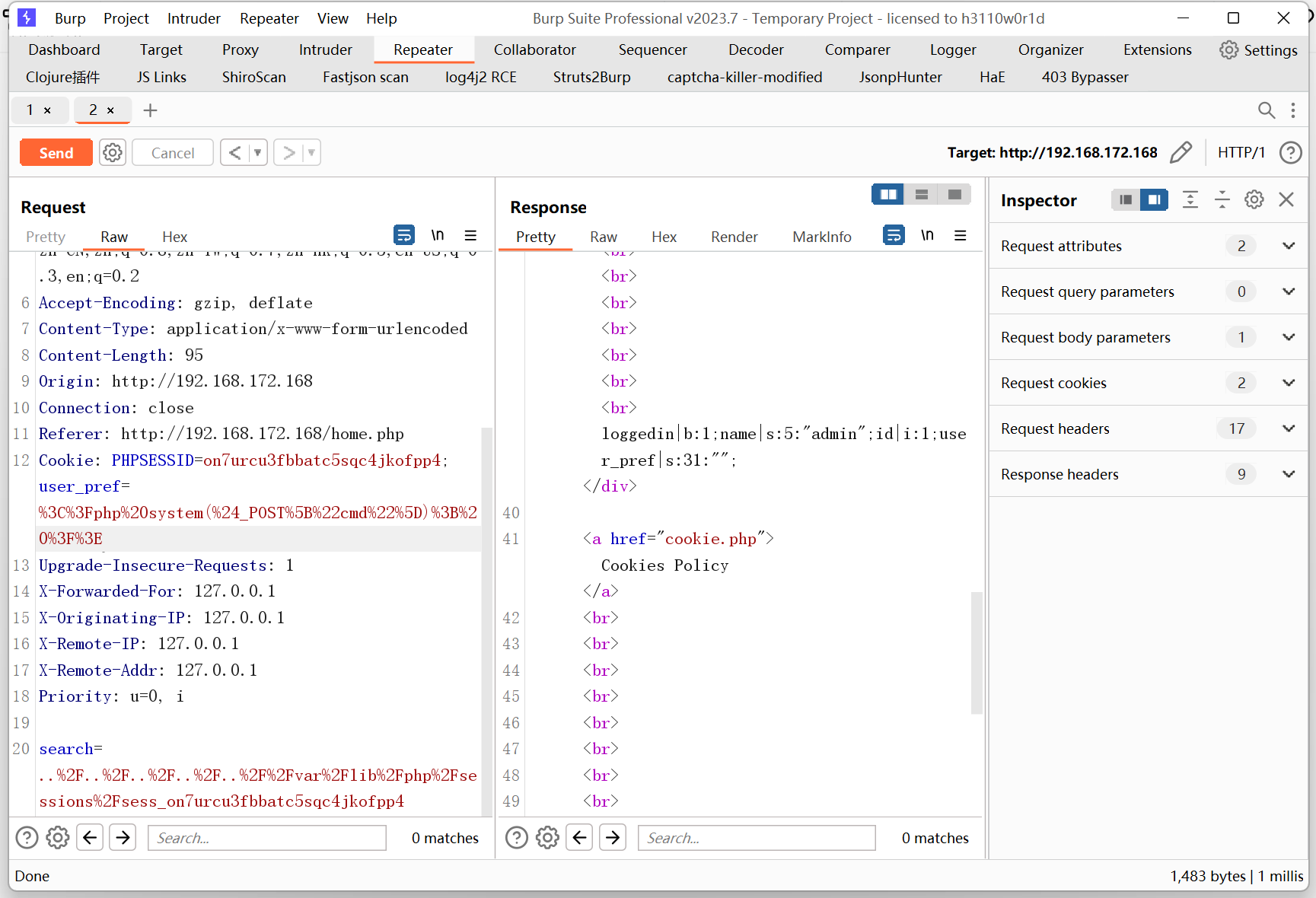Open the Response Render tab
This screenshot has height=898, width=1316.
pyautogui.click(x=734, y=237)
